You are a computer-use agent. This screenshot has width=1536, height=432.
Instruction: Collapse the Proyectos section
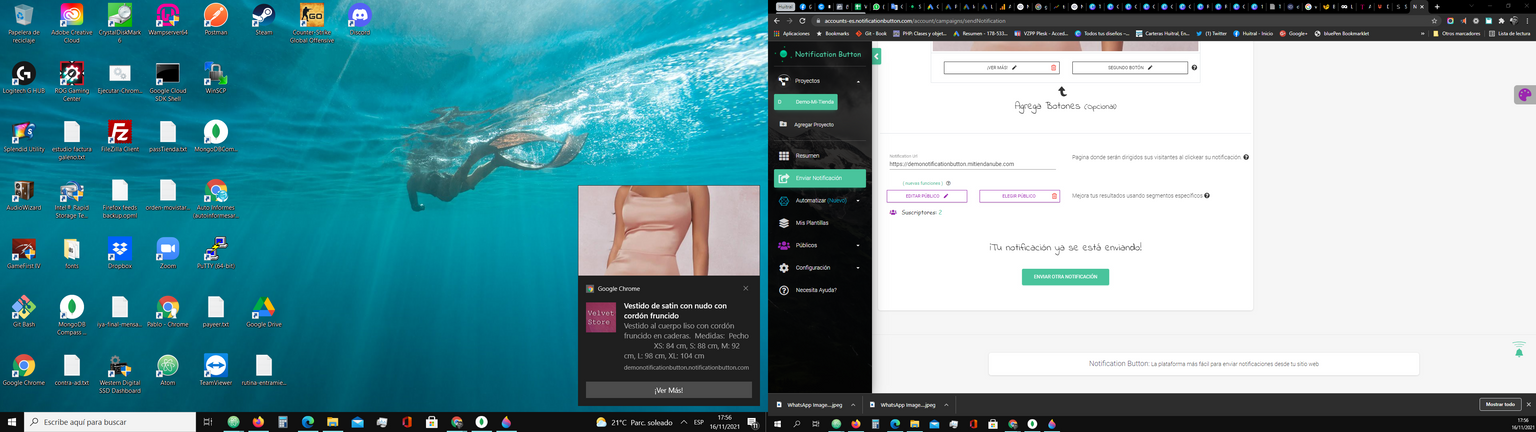858,80
